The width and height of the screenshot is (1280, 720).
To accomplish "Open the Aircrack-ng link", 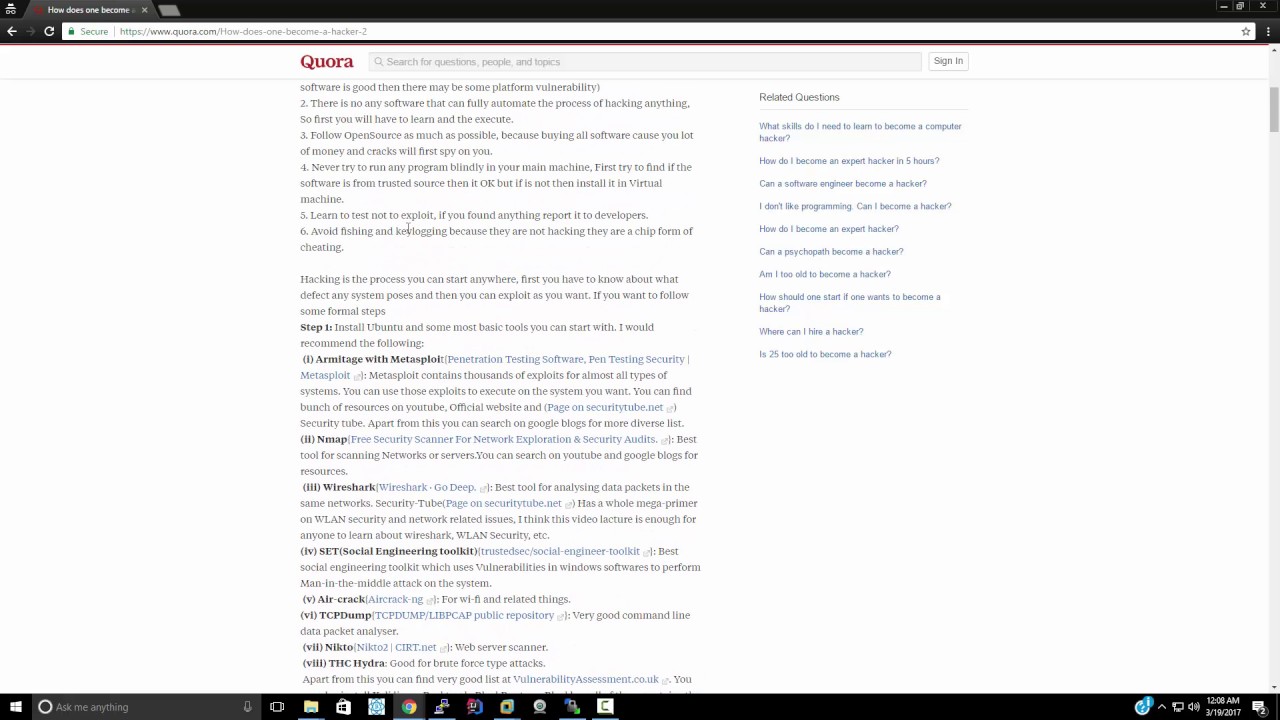I will [395, 599].
